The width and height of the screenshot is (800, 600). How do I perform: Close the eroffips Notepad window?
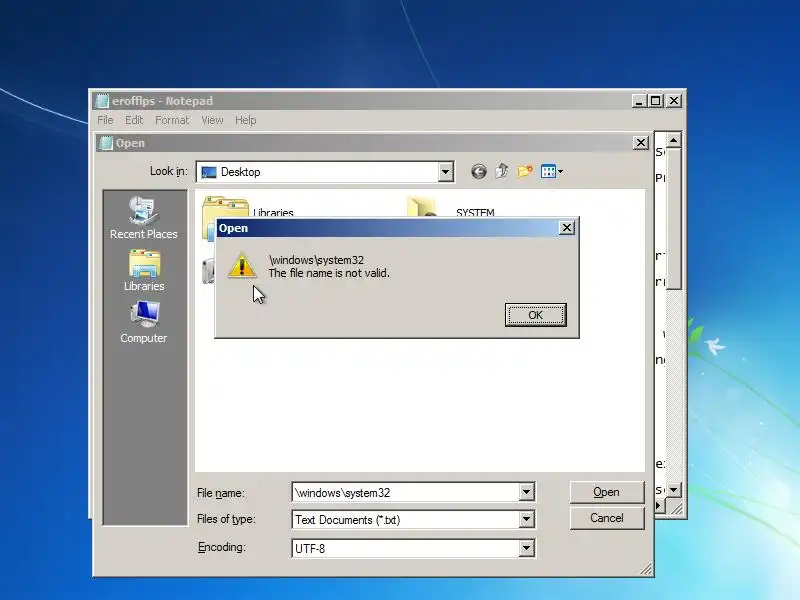(673, 101)
